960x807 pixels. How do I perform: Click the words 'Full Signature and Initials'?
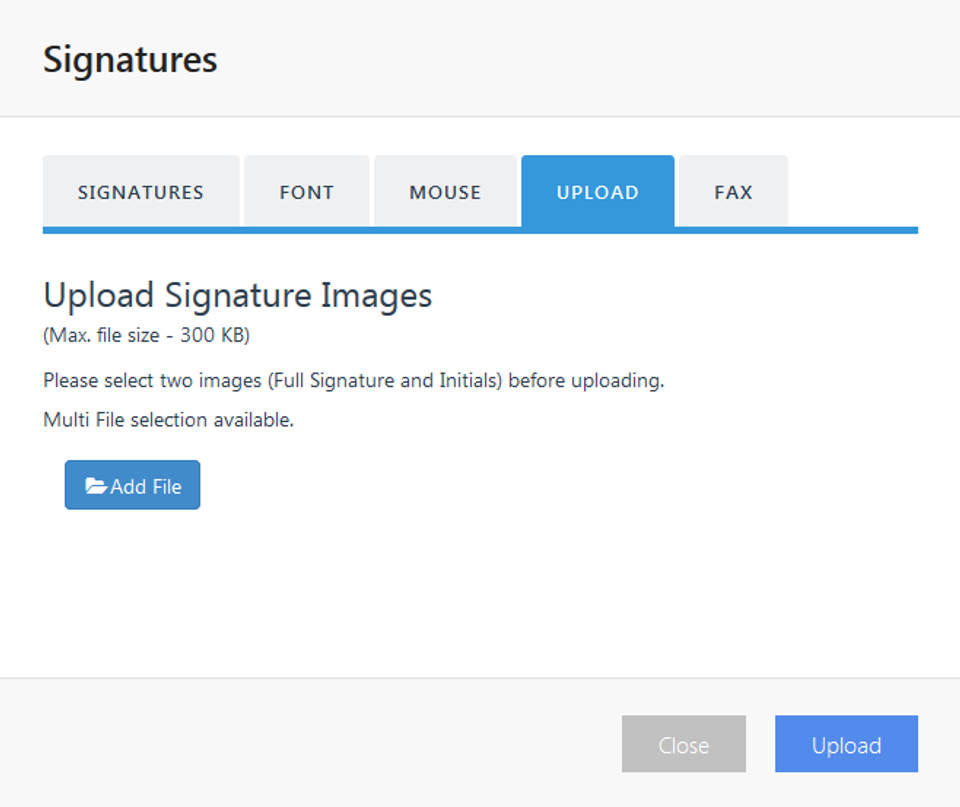pos(386,381)
